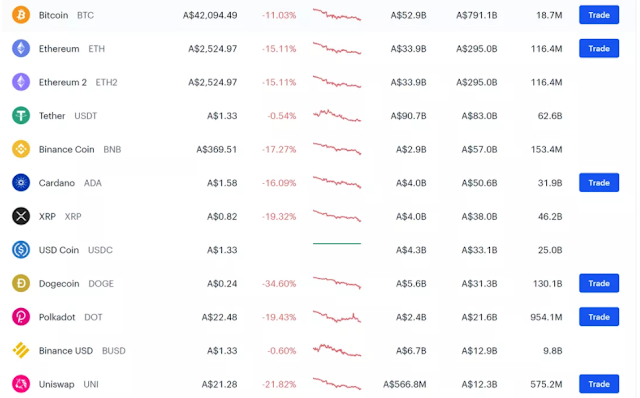The image size is (640, 398).
Task: Select the Uniswap unicorn icon
Action: (21, 384)
